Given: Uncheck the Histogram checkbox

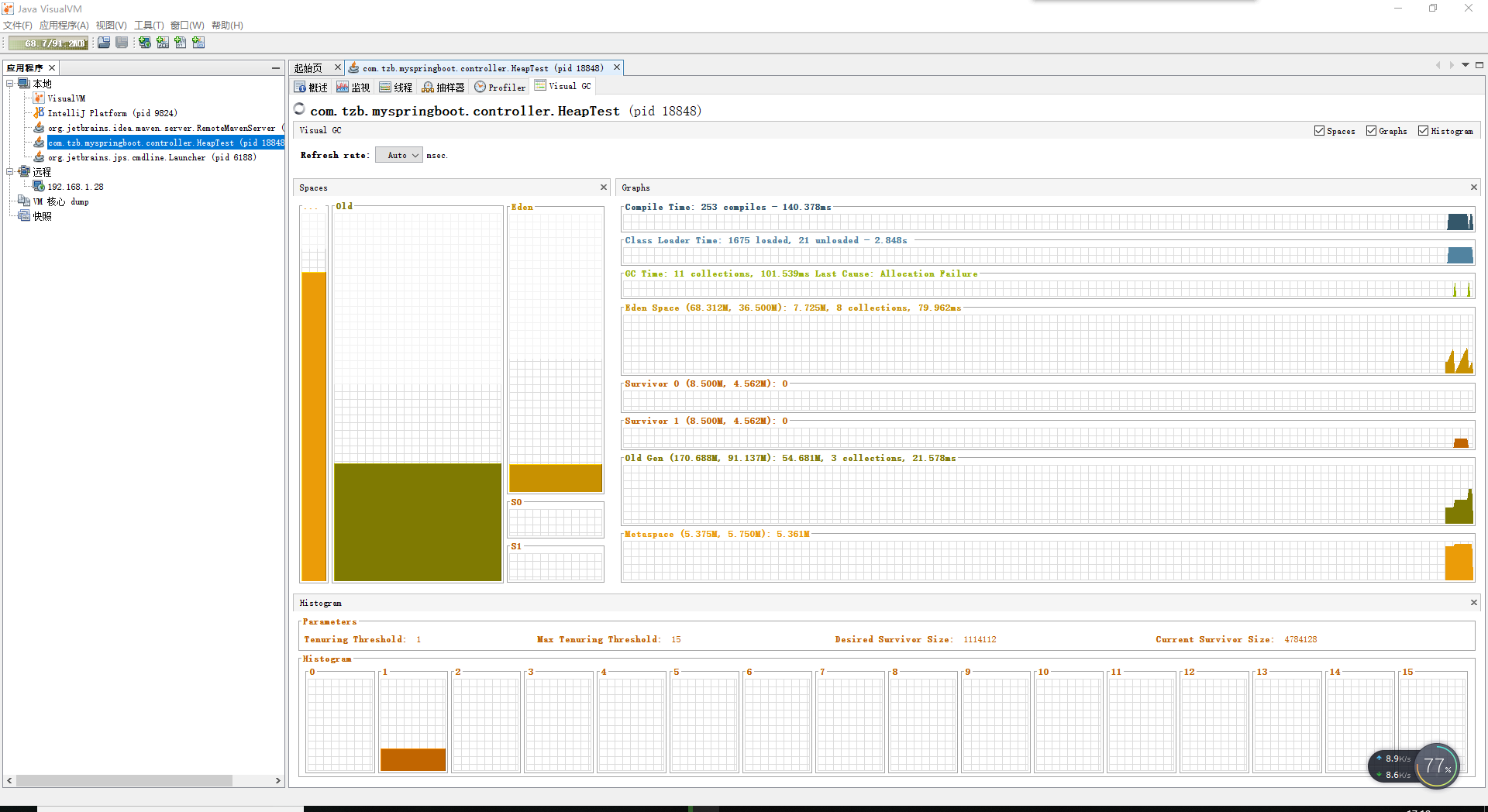Looking at the screenshot, I should tap(1423, 131).
